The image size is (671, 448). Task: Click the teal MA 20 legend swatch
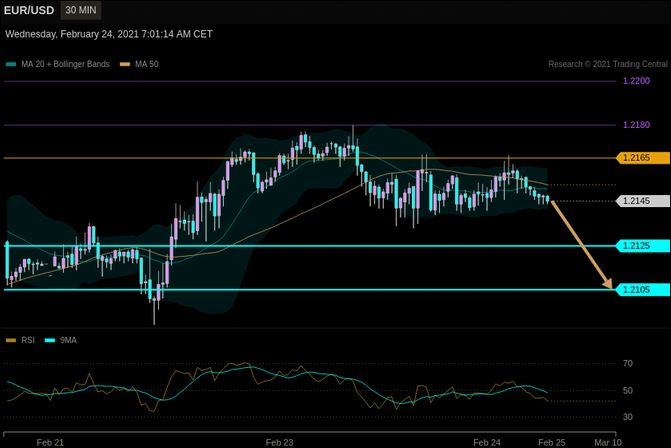tap(11, 64)
